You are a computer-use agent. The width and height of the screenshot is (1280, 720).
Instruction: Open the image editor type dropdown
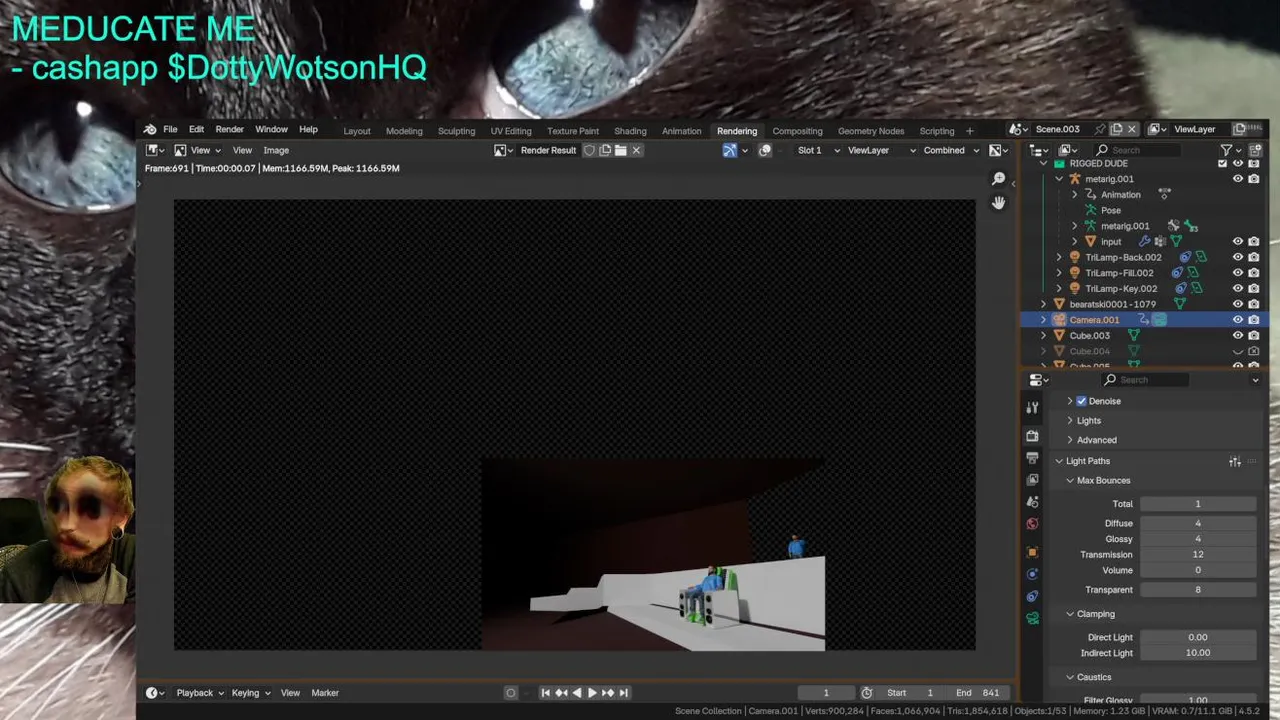click(x=154, y=150)
